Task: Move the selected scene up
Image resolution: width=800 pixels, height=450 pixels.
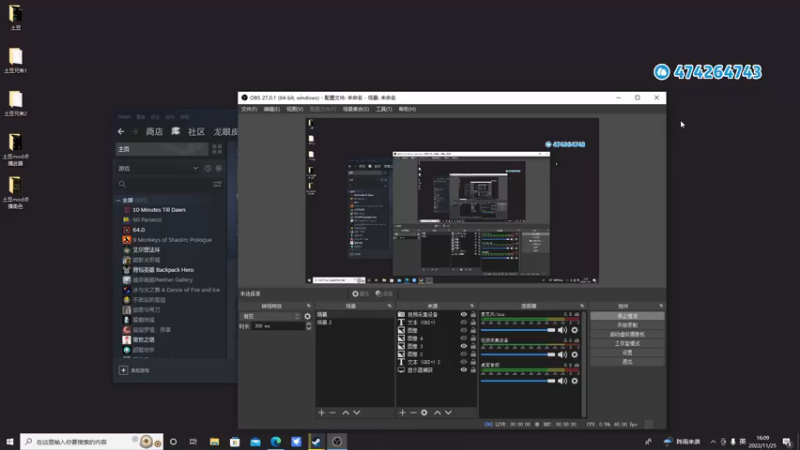Action: pos(346,412)
